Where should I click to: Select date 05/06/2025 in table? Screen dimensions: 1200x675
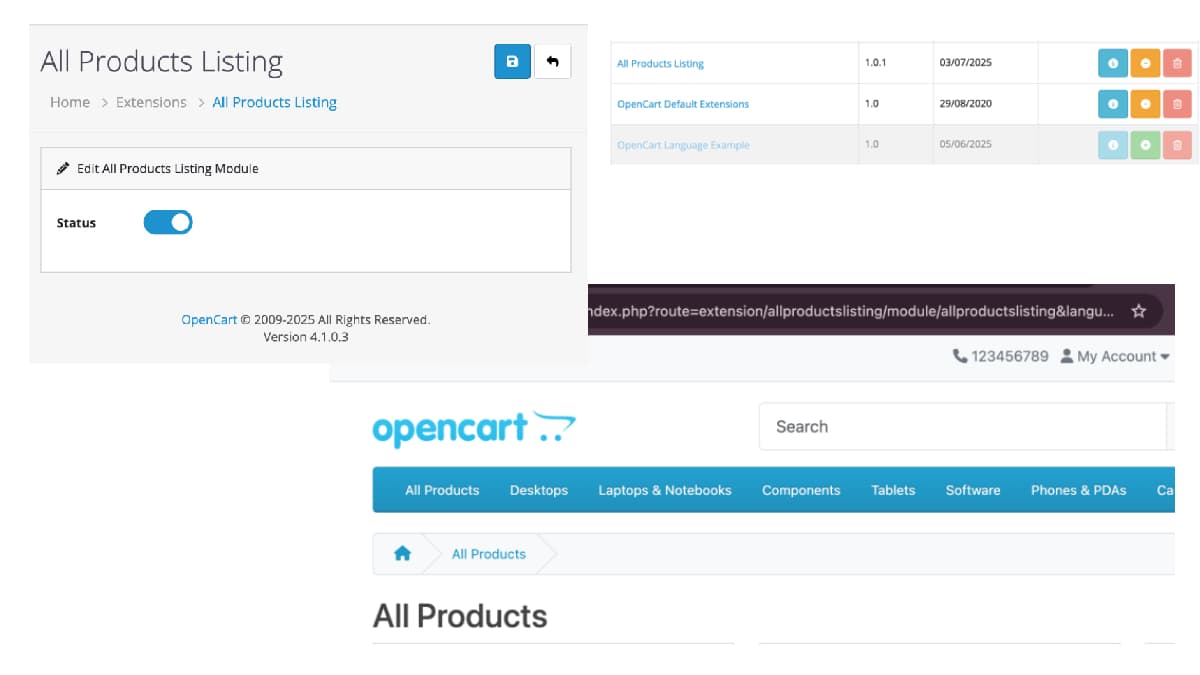coord(966,144)
